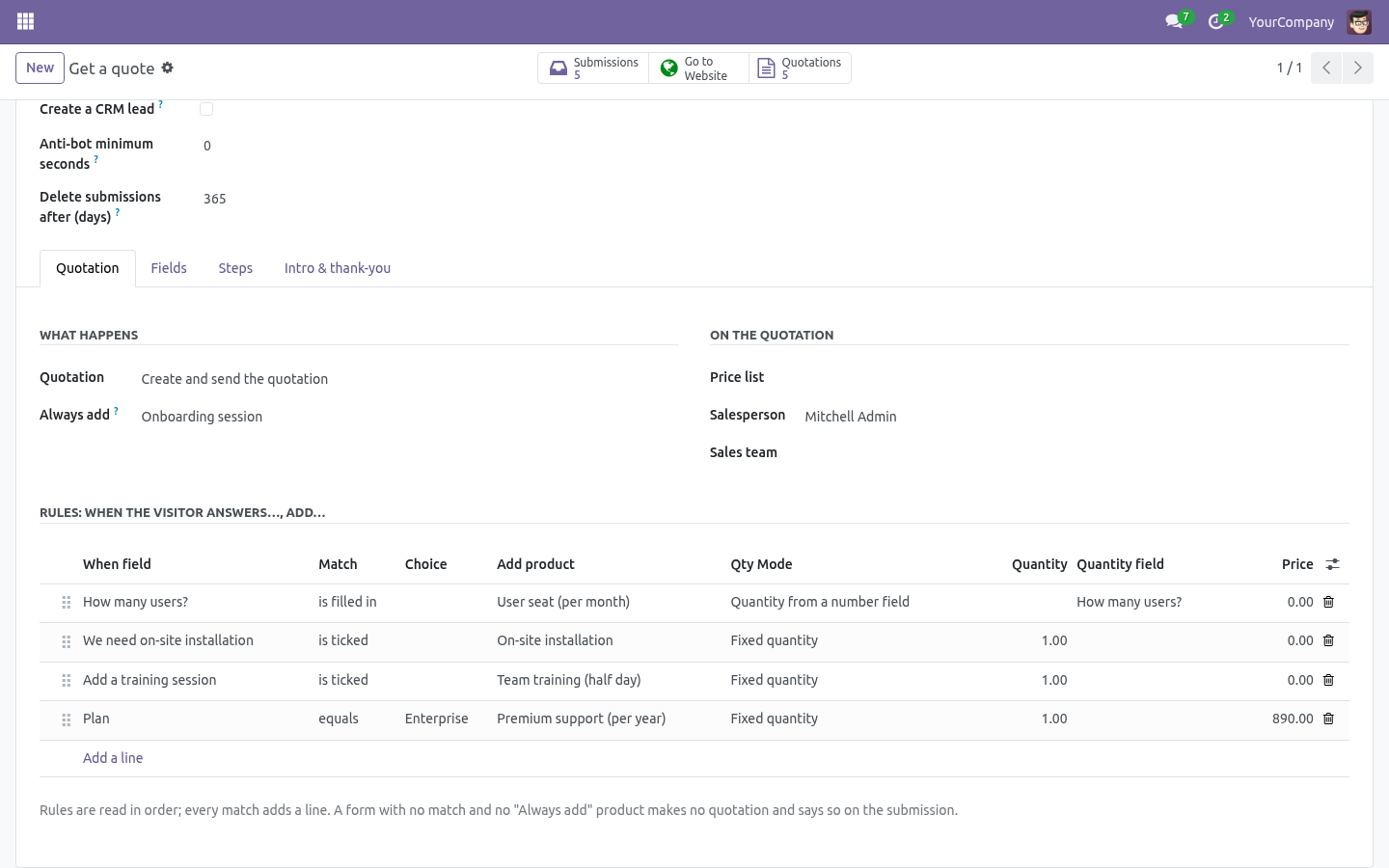This screenshot has width=1389, height=868.
Task: Click the Go to Website button
Action: (698, 68)
